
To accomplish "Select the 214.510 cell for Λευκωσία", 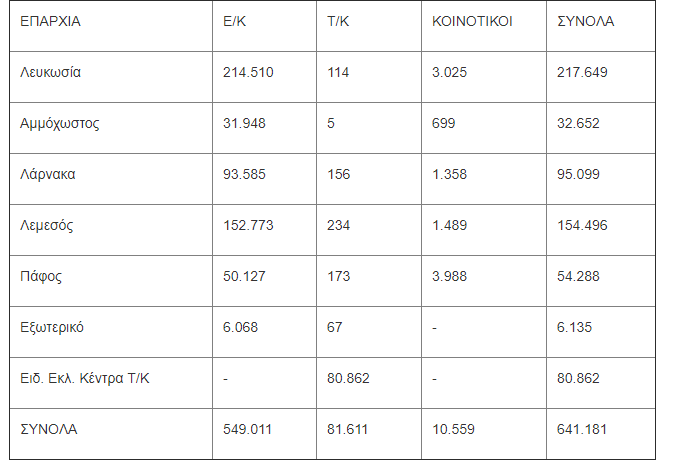I will 248,72.
